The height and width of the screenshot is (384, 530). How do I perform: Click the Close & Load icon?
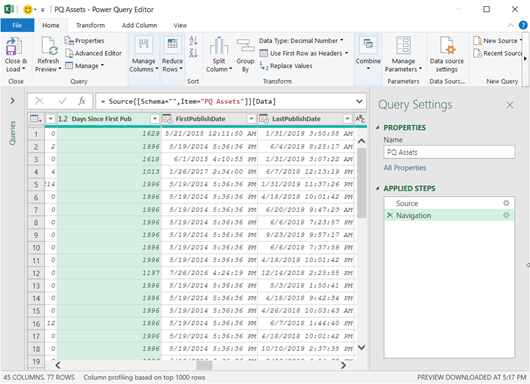pyautogui.click(x=14, y=46)
